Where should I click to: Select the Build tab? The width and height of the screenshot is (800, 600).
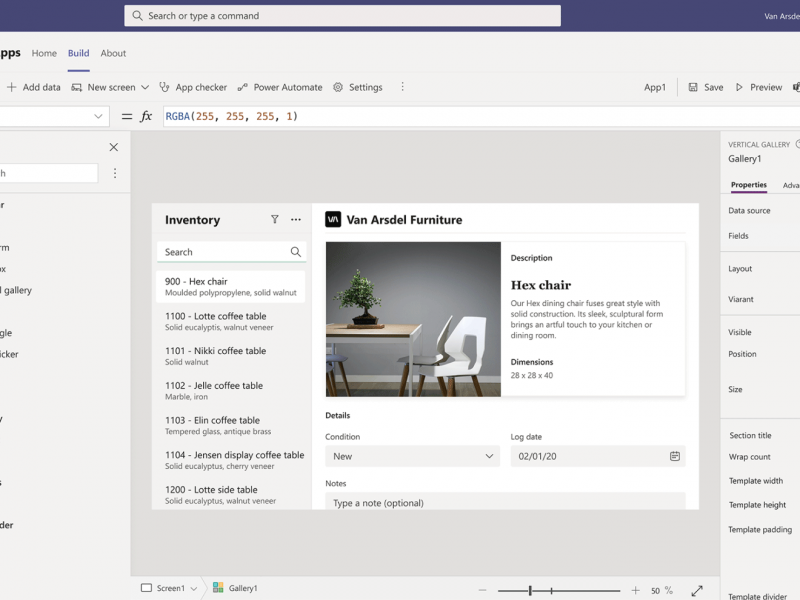pos(79,53)
